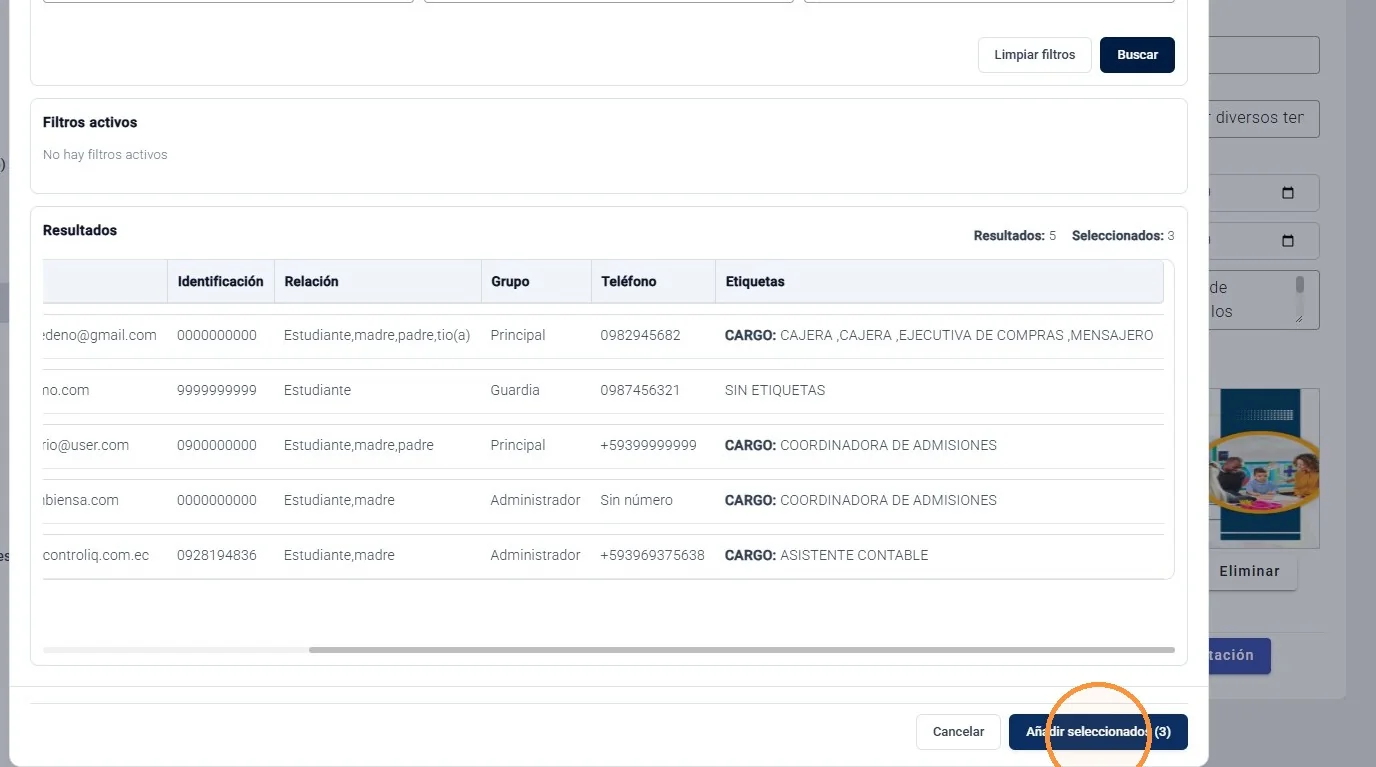Click the text area's vertical scrollbar
1376x767 pixels.
[1299, 297]
